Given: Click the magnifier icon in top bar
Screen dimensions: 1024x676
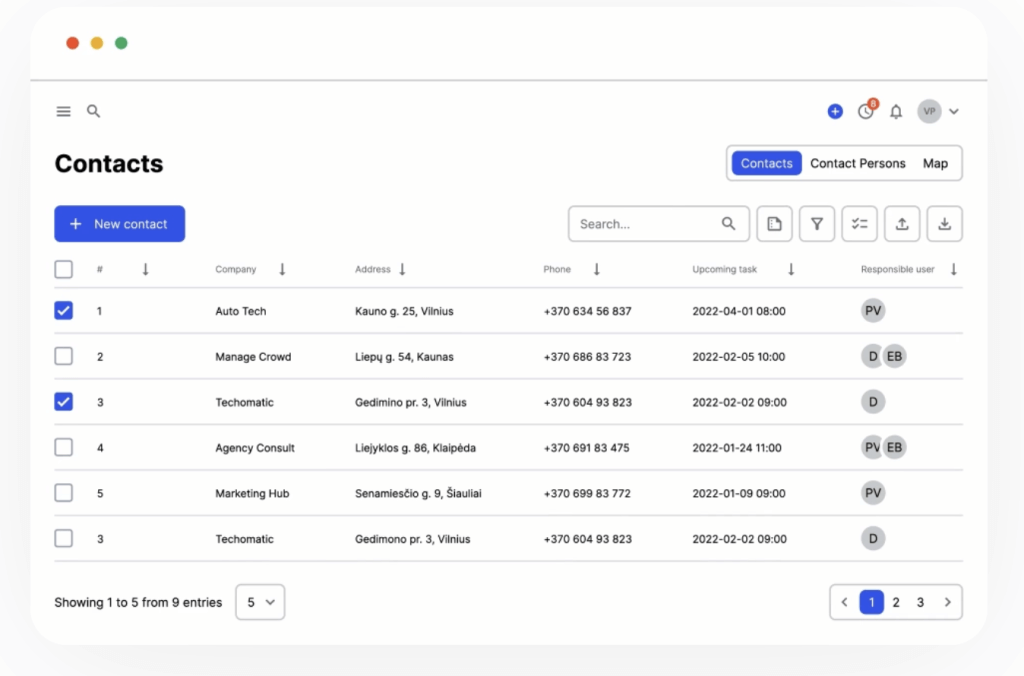Looking at the screenshot, I should click(x=93, y=111).
